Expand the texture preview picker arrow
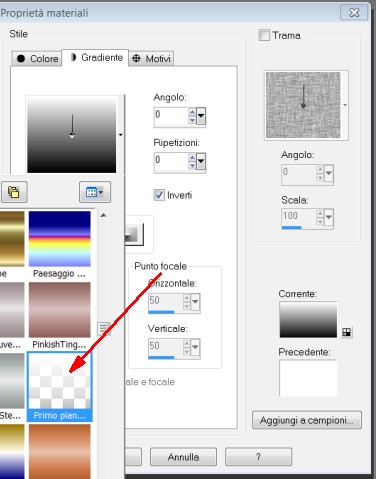Screen dimensions: 376x479 [x=345, y=105]
